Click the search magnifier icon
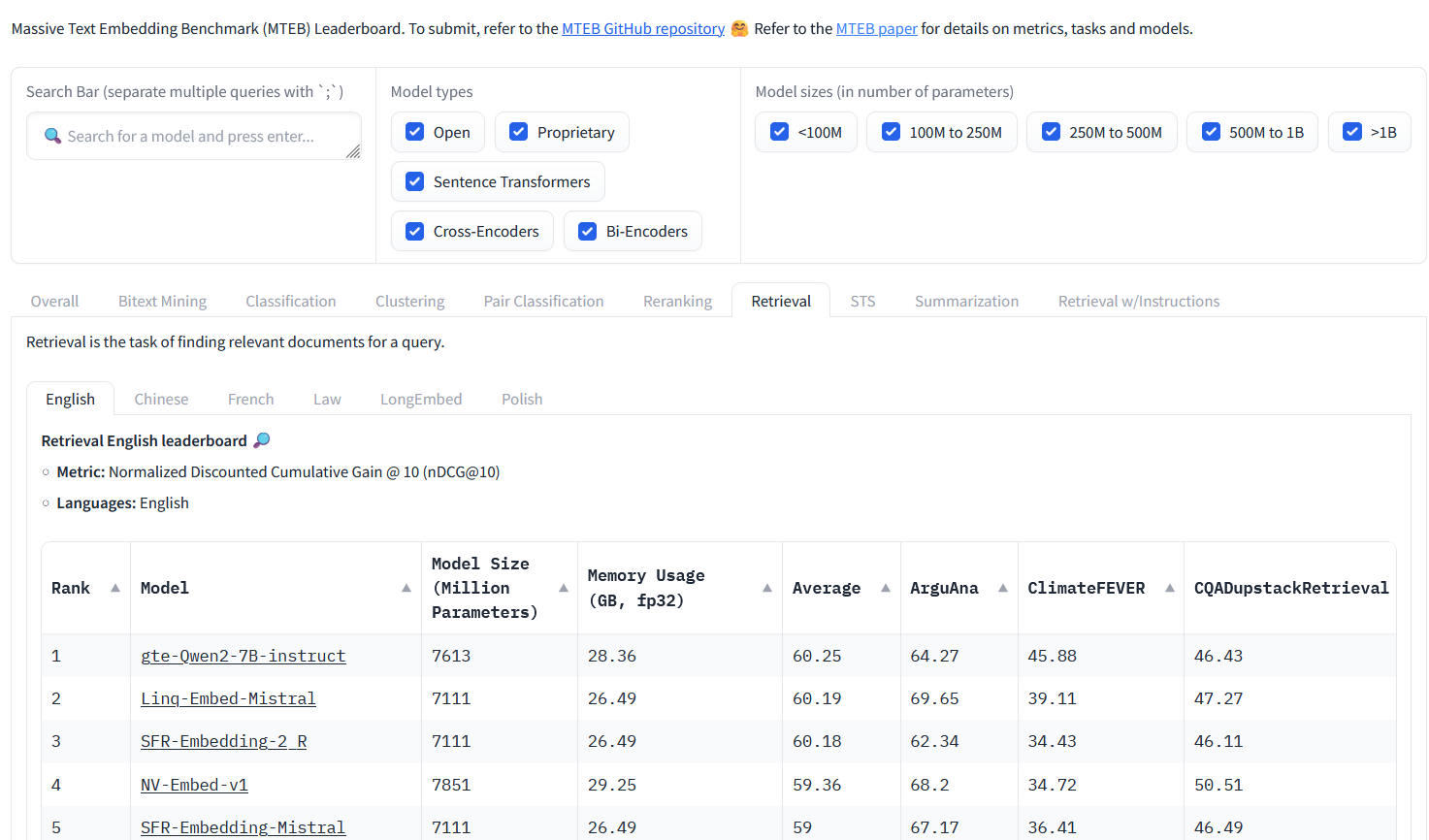Screen dimensions: 1429x840 [53, 136]
